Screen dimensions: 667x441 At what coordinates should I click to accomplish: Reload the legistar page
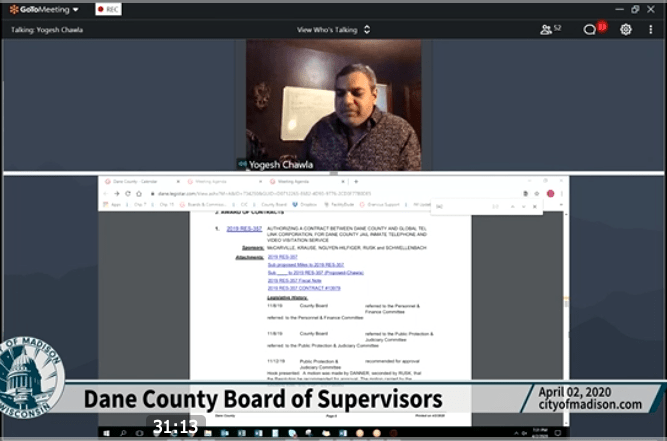(128, 193)
